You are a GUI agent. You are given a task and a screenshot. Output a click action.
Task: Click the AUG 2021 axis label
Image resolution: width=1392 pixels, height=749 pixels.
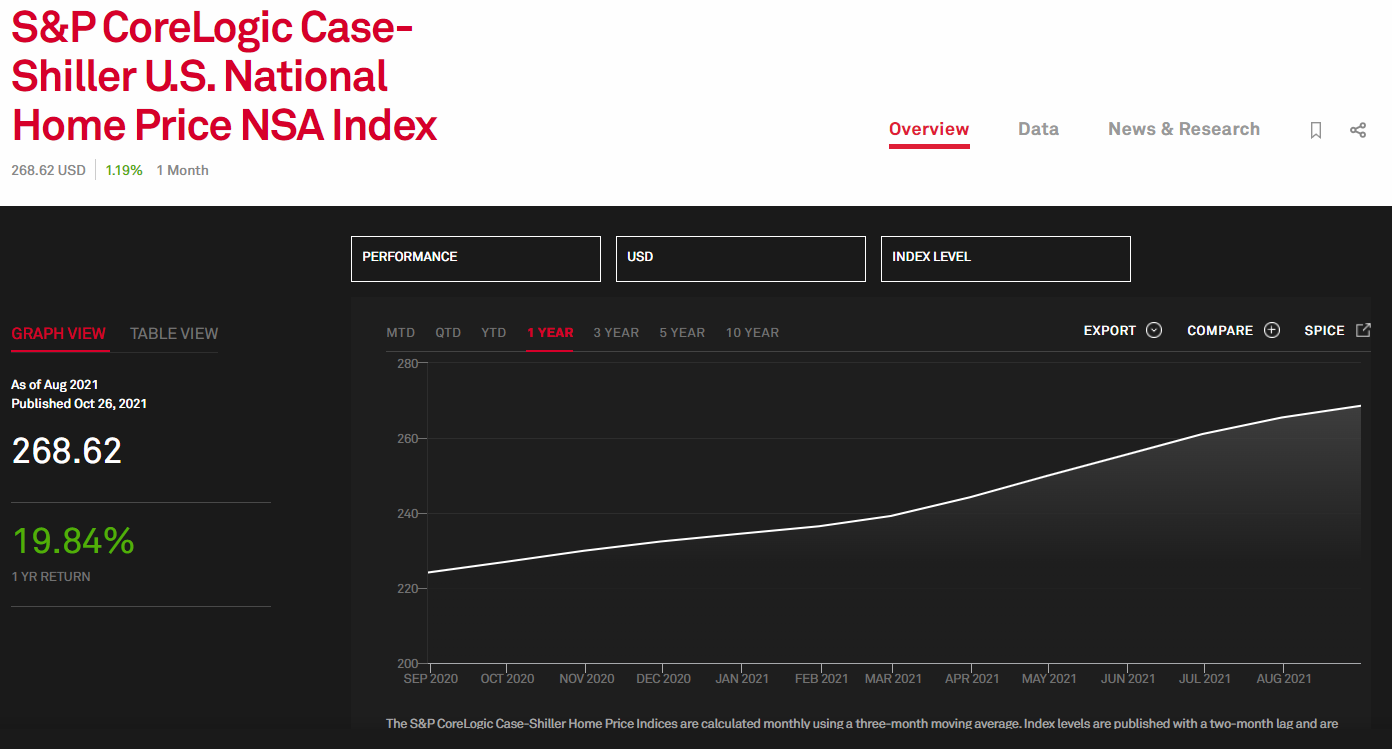click(x=1283, y=679)
